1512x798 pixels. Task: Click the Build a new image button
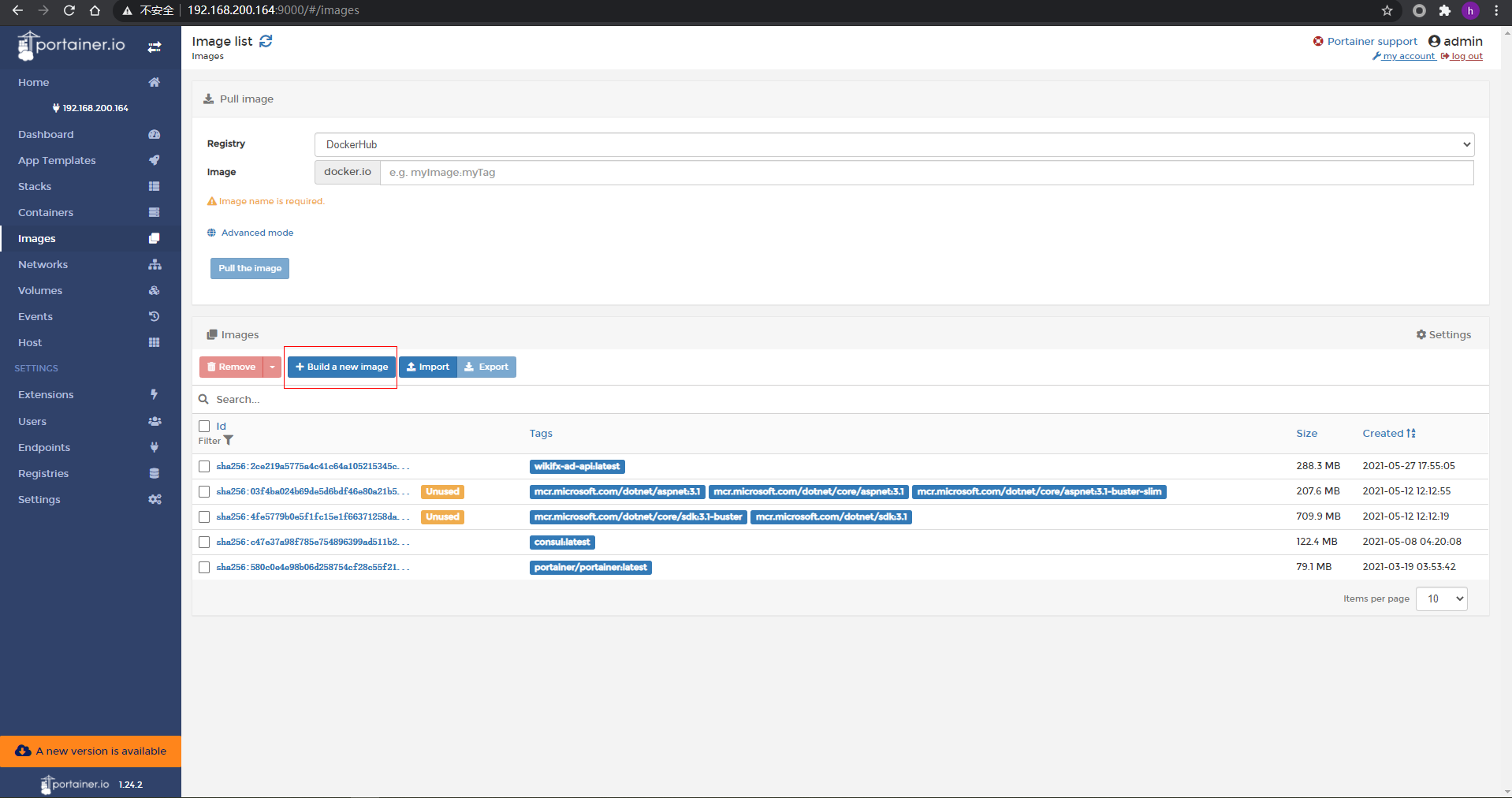pyautogui.click(x=341, y=367)
